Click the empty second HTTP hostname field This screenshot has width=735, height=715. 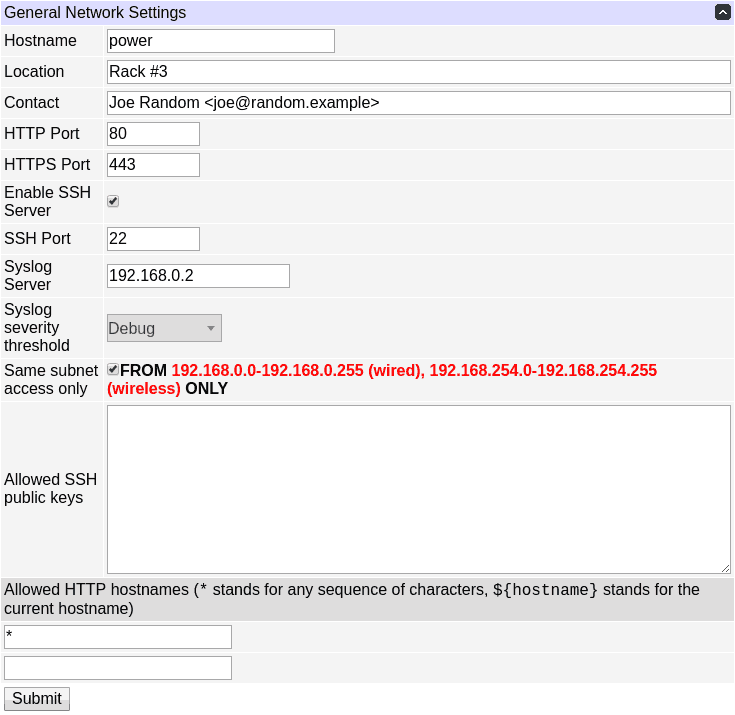(x=118, y=668)
